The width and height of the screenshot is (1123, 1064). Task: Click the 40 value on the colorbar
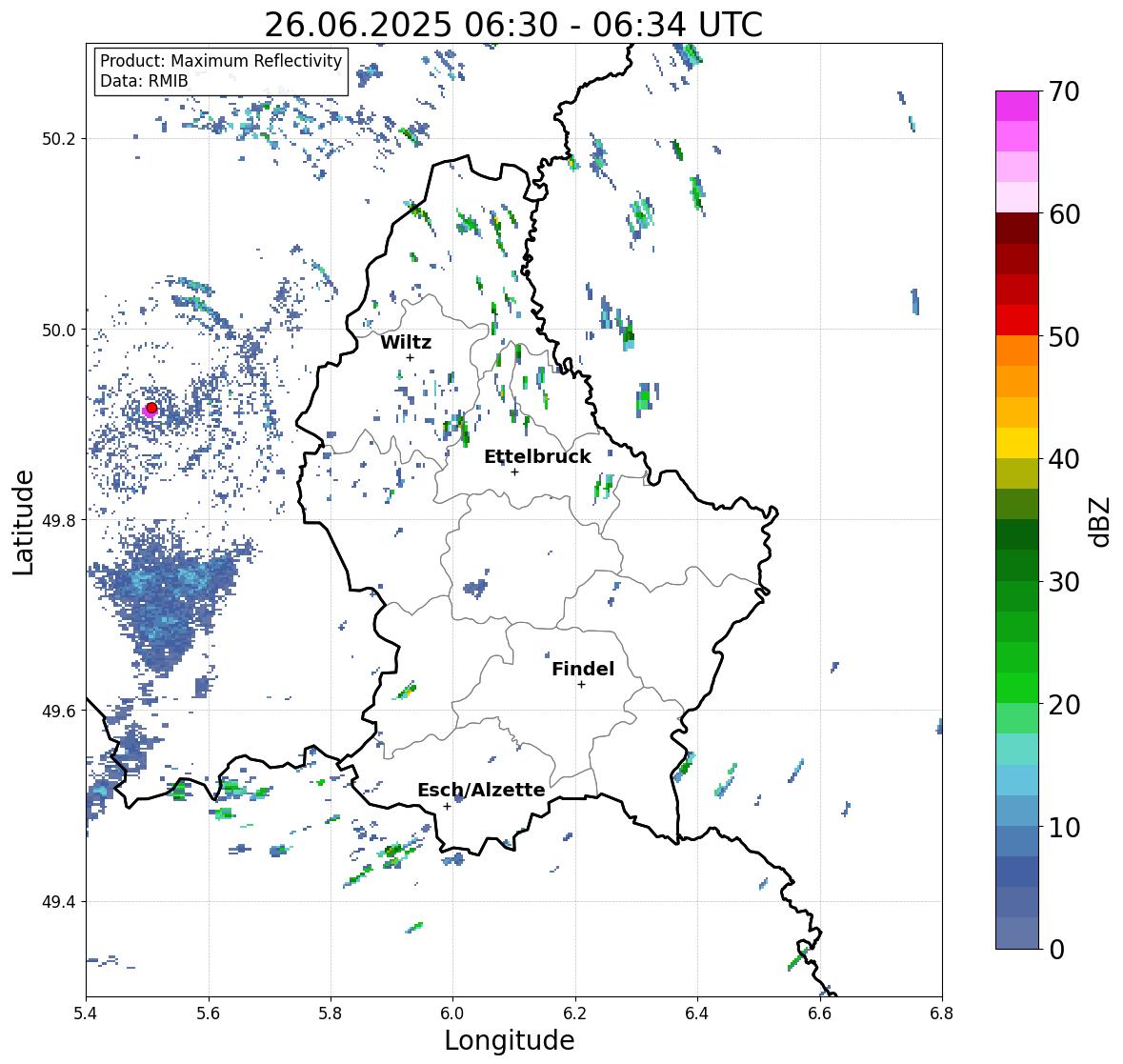click(1064, 459)
